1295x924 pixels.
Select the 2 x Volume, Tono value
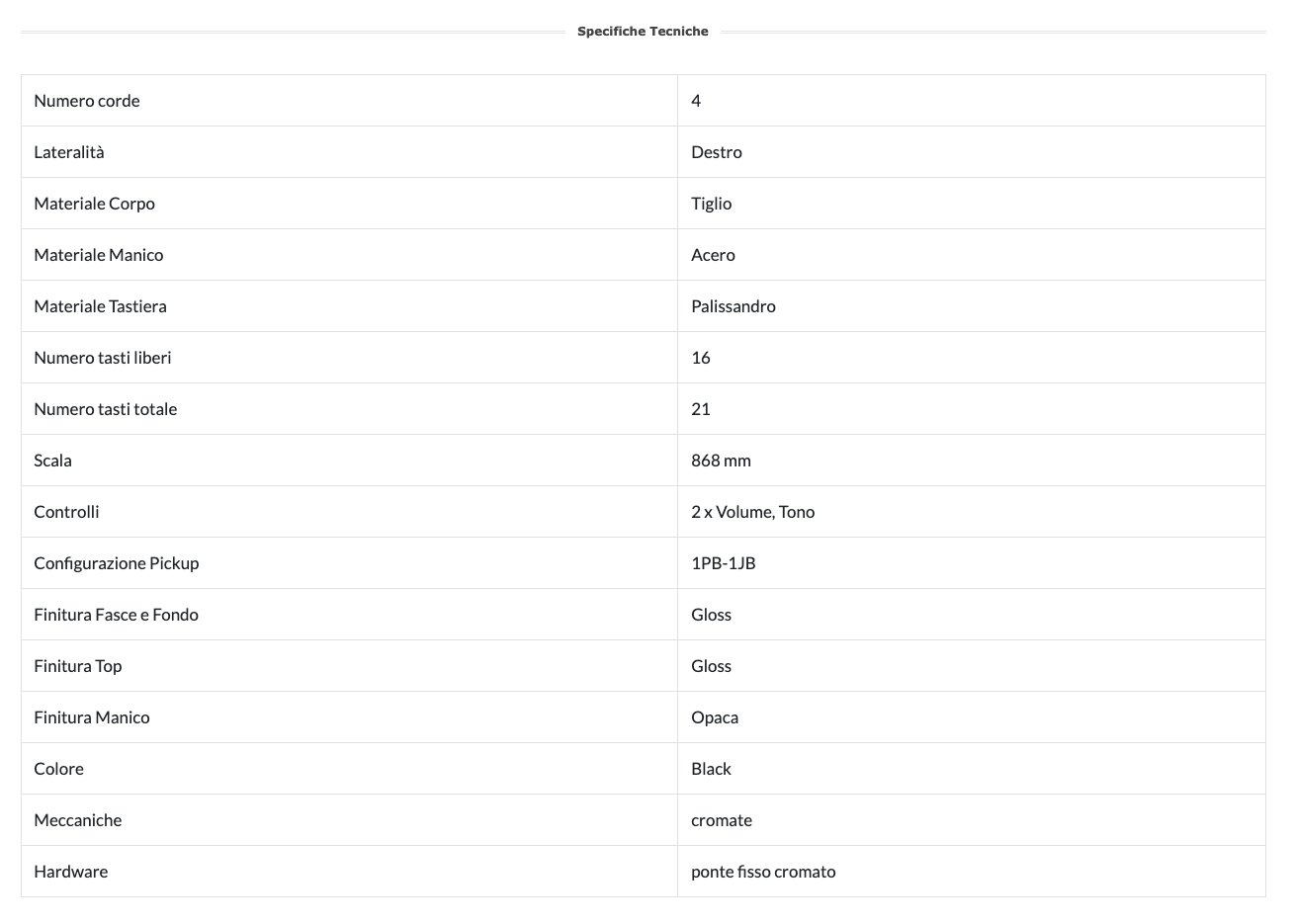pos(753,512)
